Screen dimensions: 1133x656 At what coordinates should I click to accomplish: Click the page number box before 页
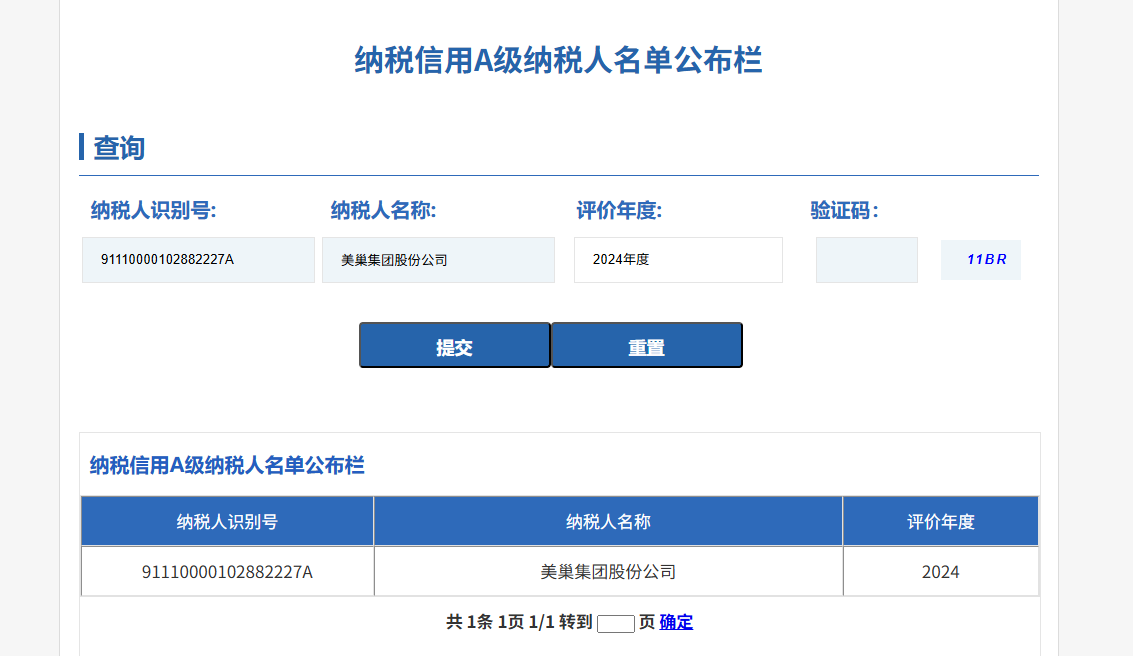pos(615,624)
